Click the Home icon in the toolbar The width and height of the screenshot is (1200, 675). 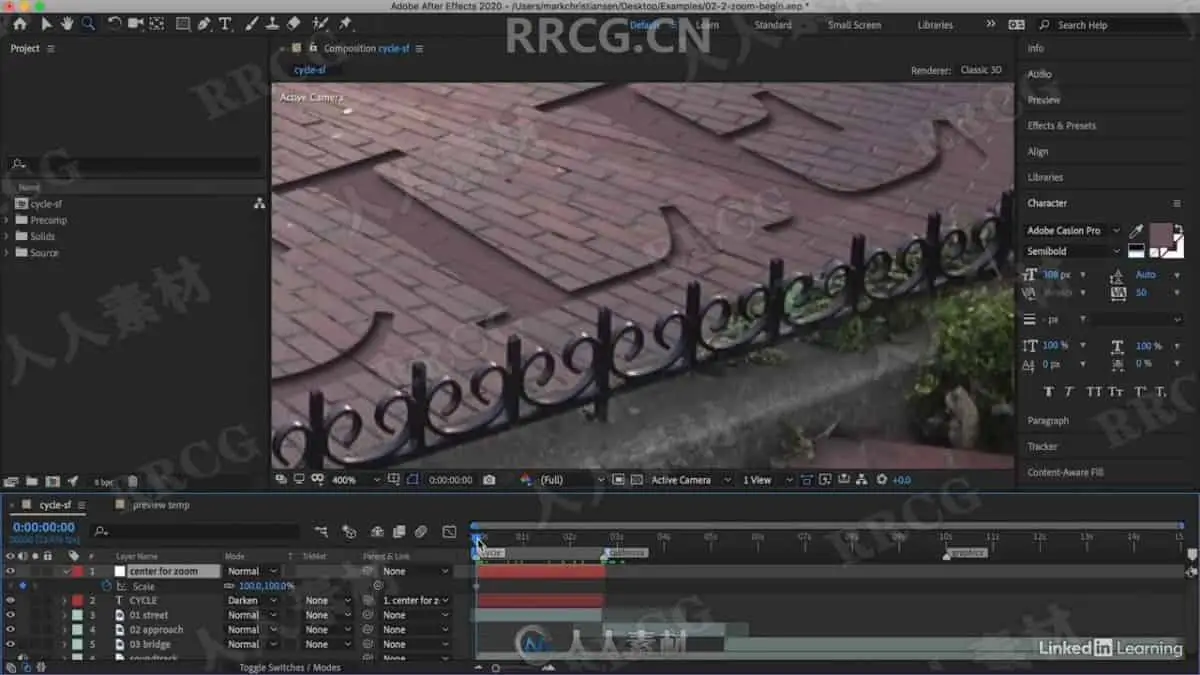[19, 23]
